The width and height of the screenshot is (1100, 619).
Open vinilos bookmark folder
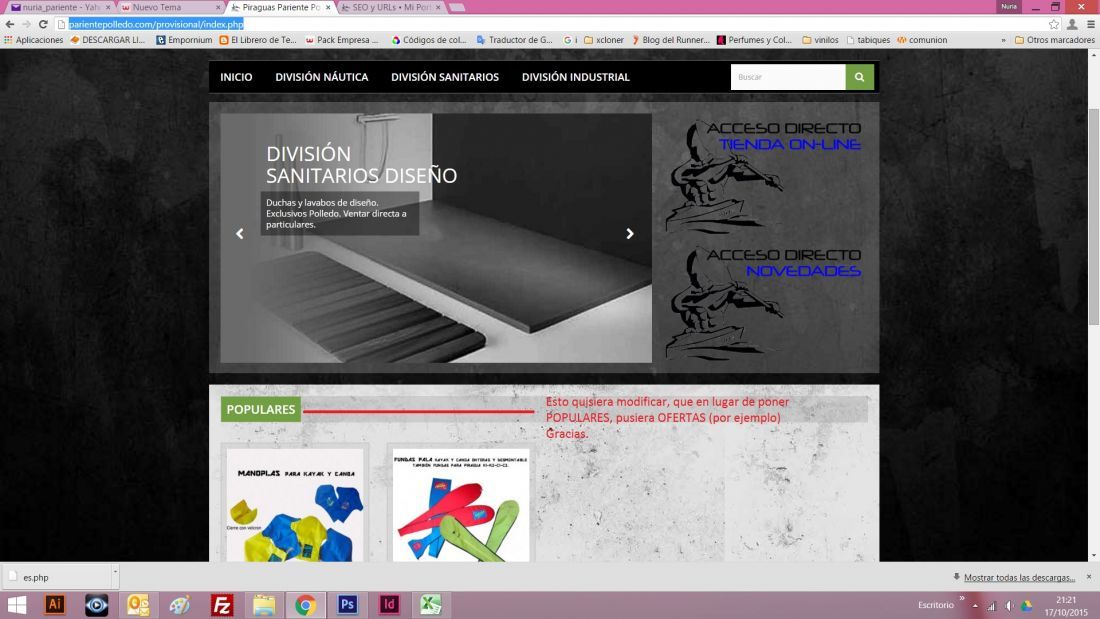(x=820, y=40)
